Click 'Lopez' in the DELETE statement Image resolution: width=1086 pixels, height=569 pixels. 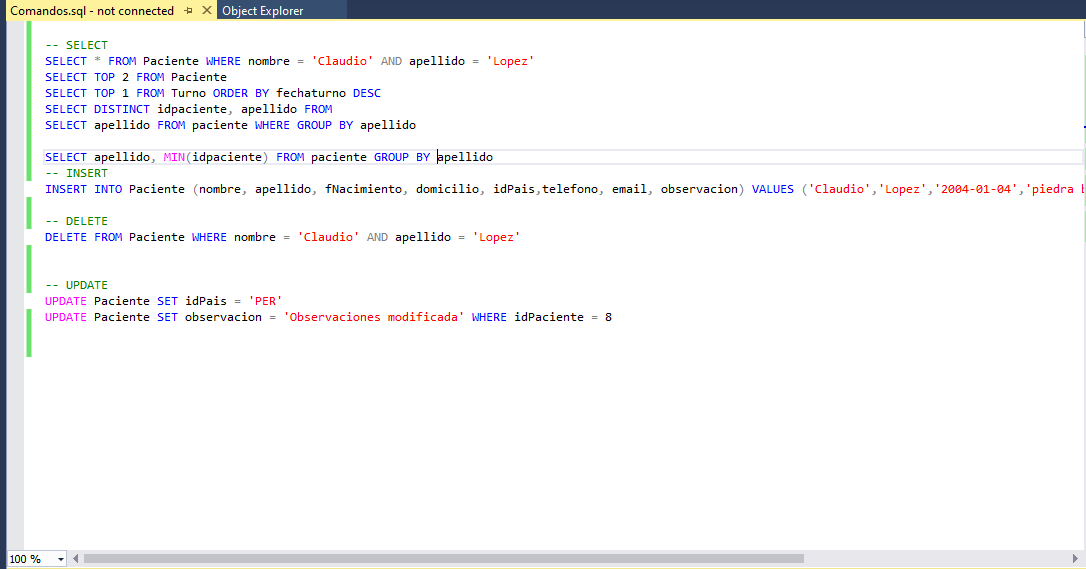[x=497, y=237]
